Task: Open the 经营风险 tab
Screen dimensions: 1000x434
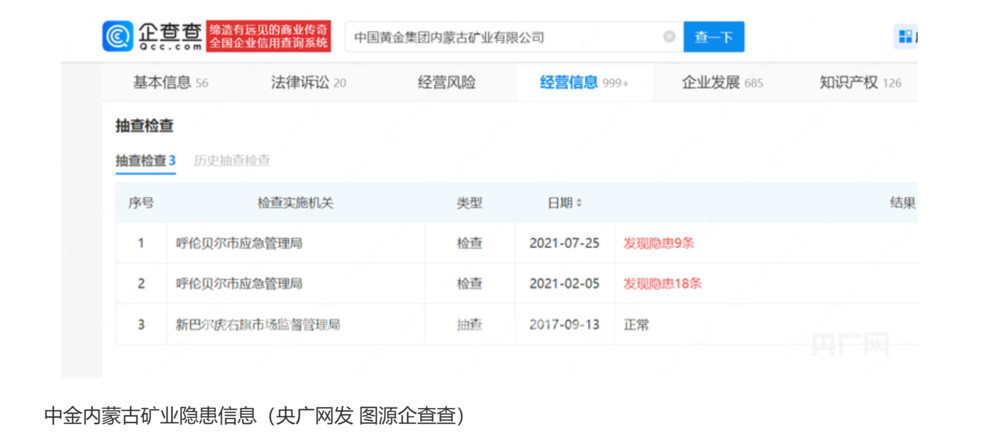Action: [x=446, y=82]
